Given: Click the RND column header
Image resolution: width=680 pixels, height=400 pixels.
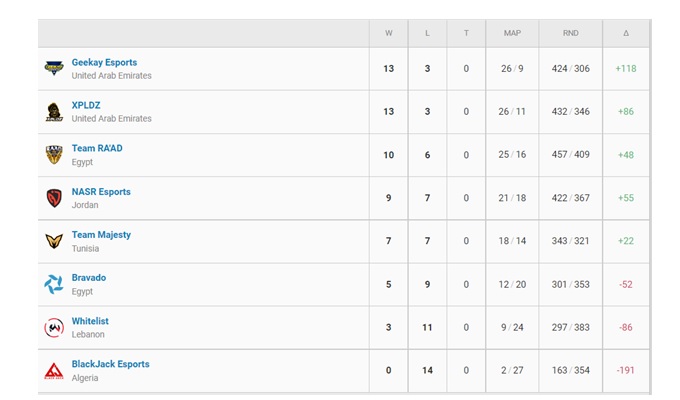Looking at the screenshot, I should click(x=571, y=33).
